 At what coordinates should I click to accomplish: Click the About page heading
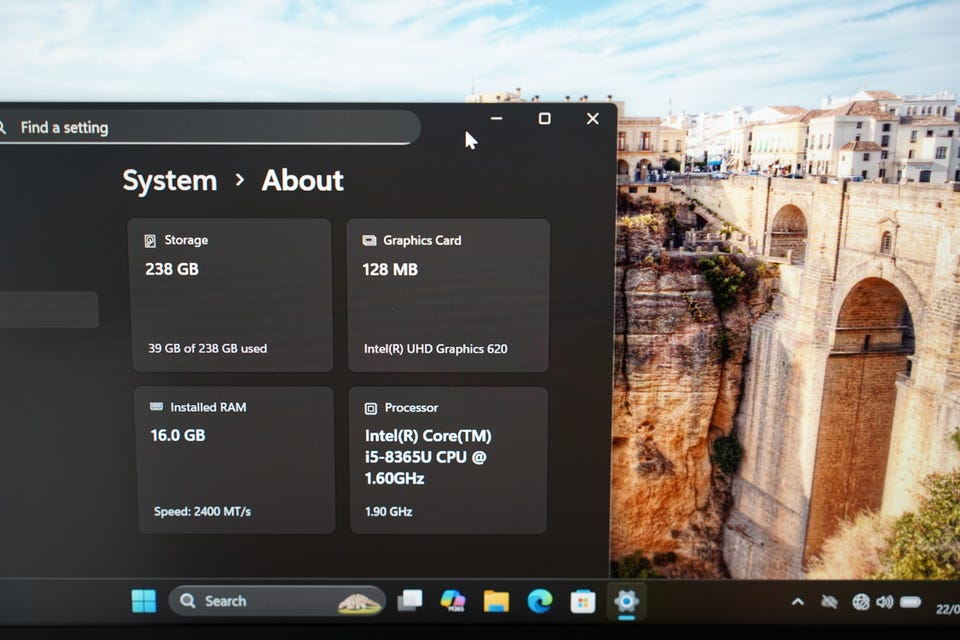(x=302, y=181)
